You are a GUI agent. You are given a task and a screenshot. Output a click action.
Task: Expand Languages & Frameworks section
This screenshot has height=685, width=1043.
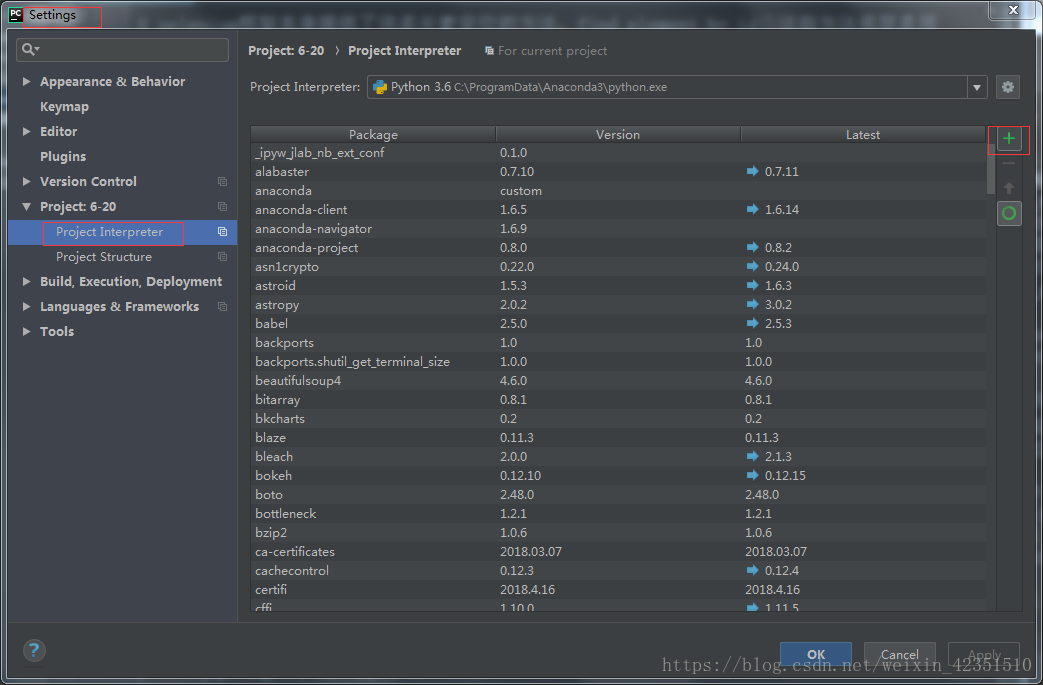click(27, 307)
